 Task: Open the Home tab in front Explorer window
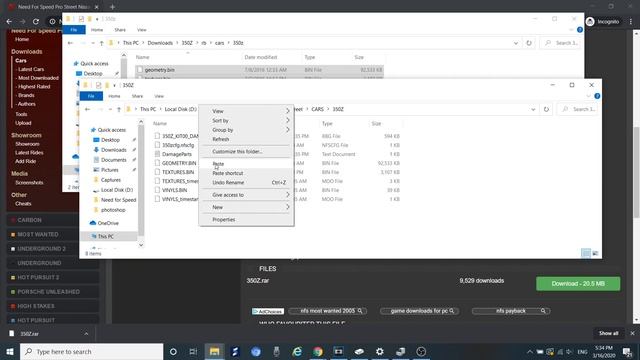coord(114,96)
